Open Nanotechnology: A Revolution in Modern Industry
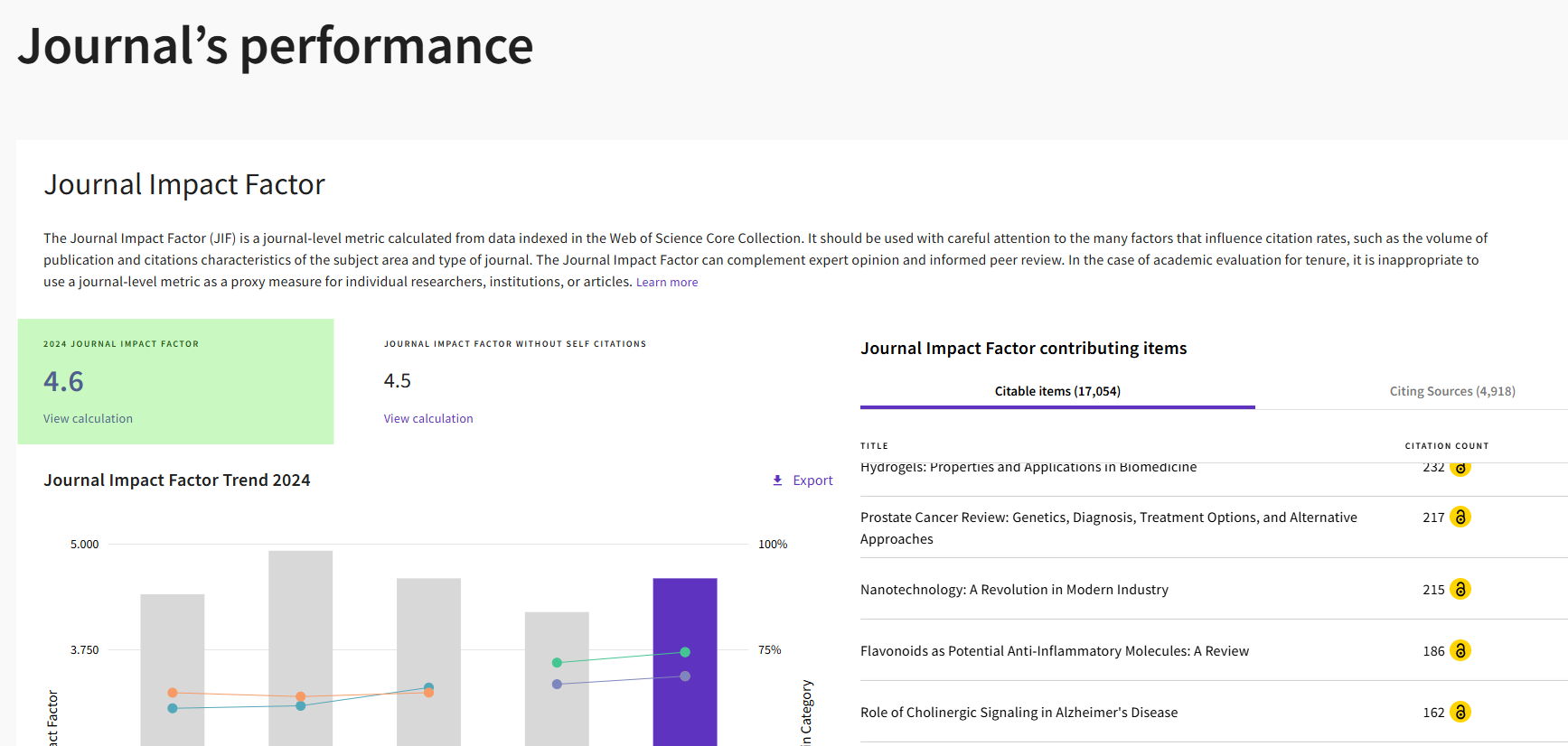The image size is (1568, 746). click(x=1013, y=590)
